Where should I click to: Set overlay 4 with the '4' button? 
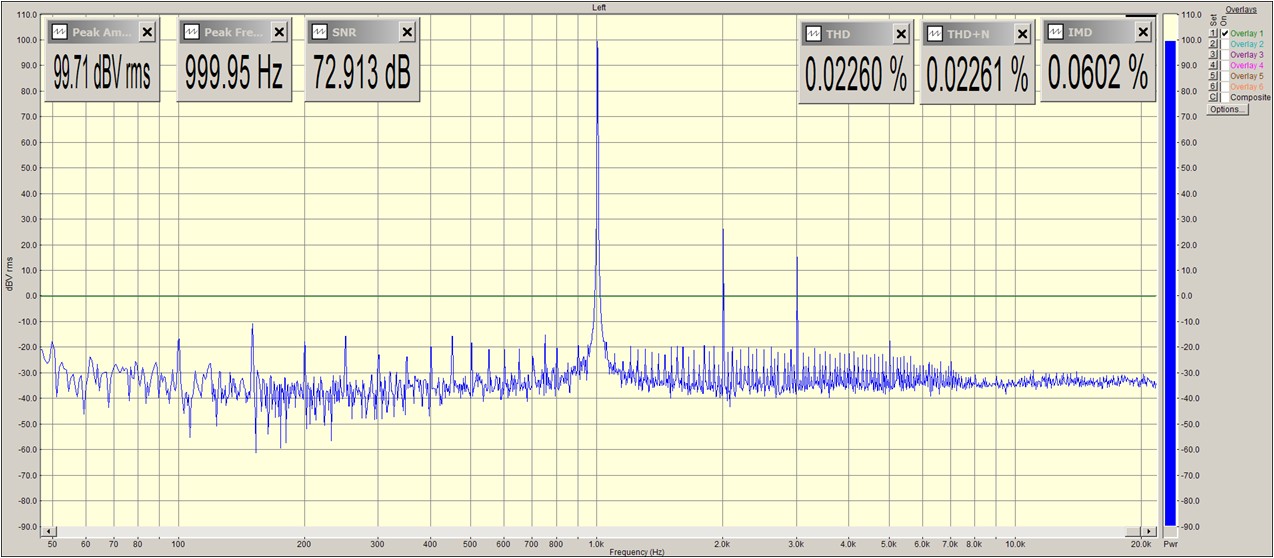(1213, 65)
